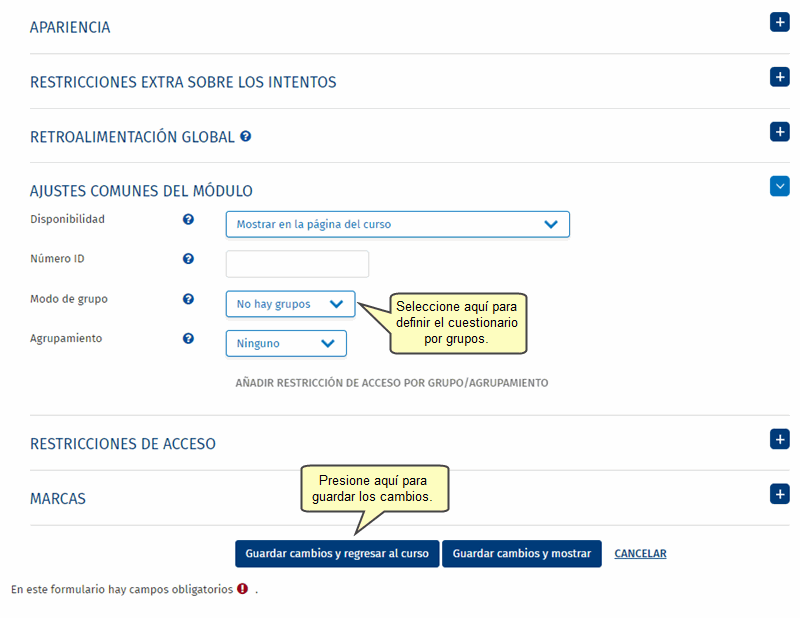Screen dimensions: 800x618
Task: Open help icon next to Retroalimentación global
Action: (246, 136)
